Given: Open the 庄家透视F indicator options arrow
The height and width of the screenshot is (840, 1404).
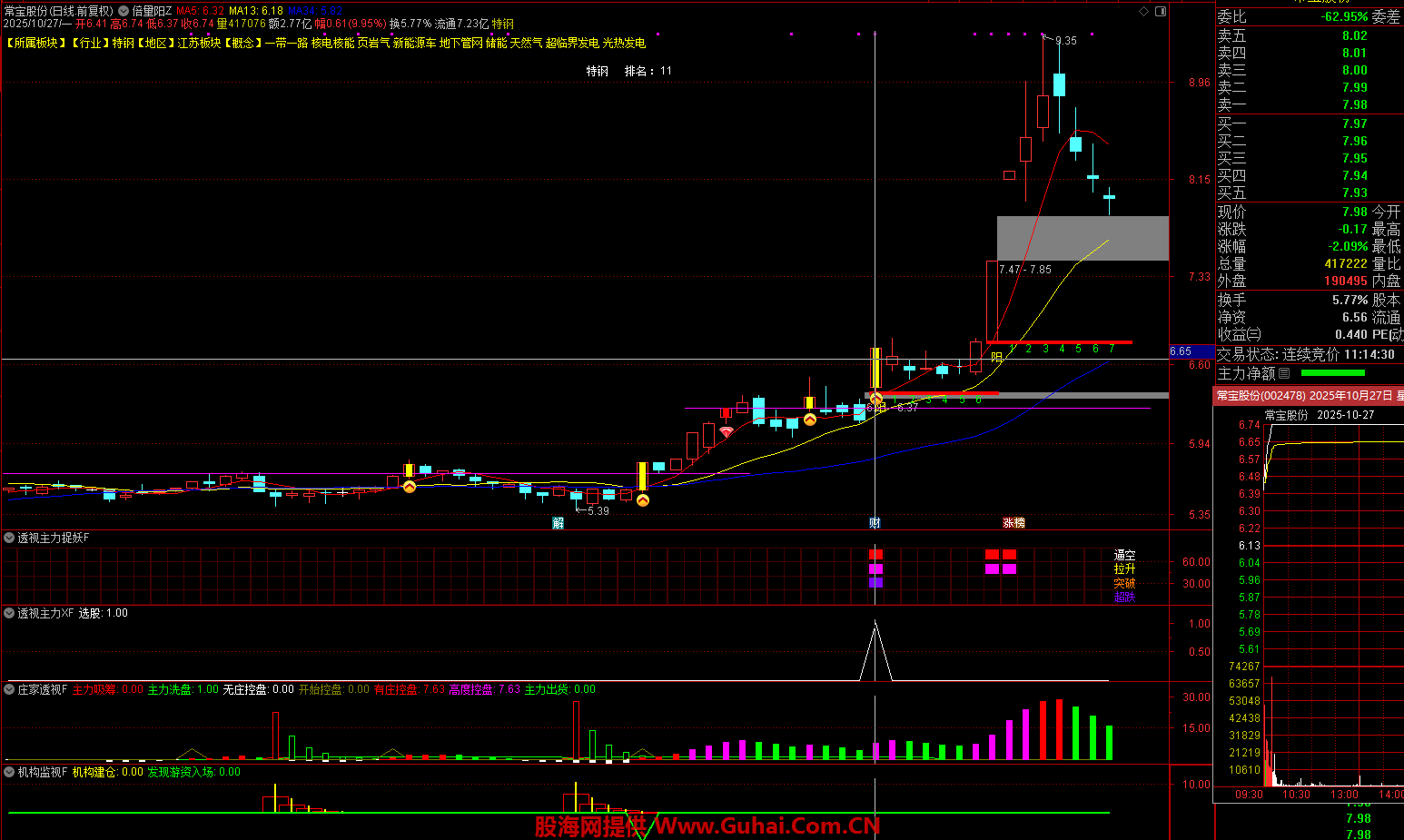Looking at the screenshot, I should pyautogui.click(x=9, y=690).
